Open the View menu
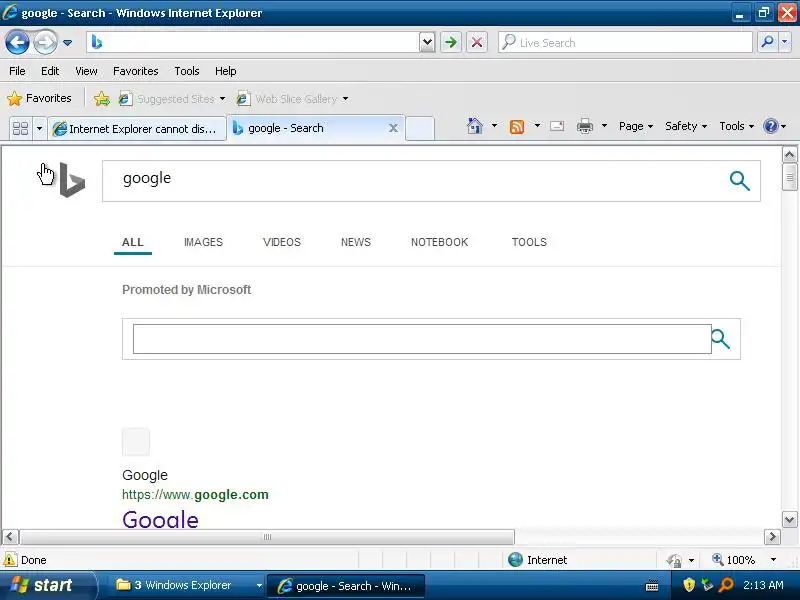The height and width of the screenshot is (600, 800). 86,71
